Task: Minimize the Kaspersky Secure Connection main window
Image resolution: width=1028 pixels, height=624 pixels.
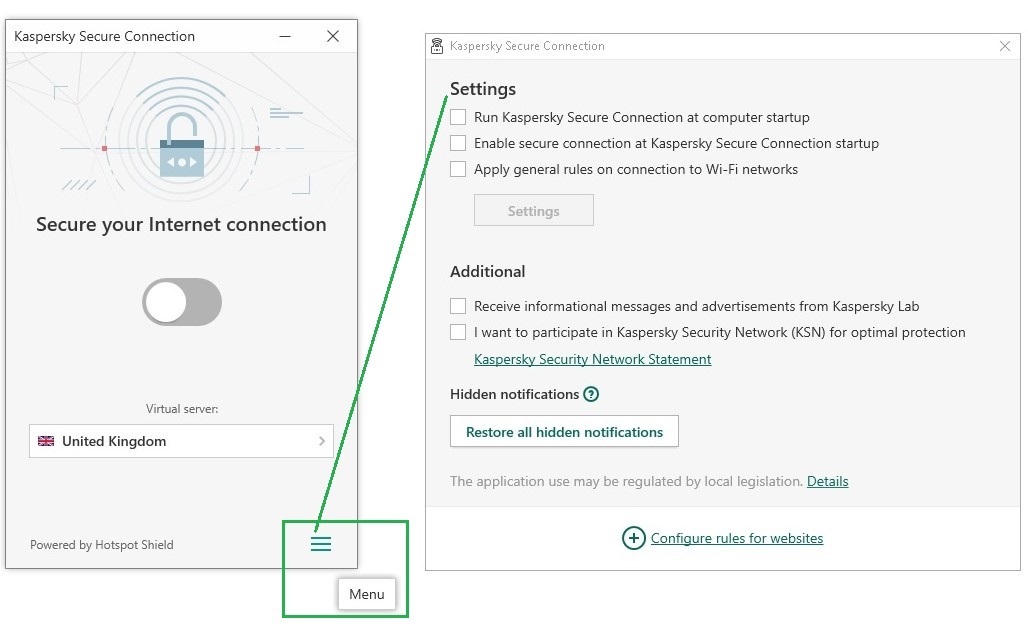Action: point(285,37)
